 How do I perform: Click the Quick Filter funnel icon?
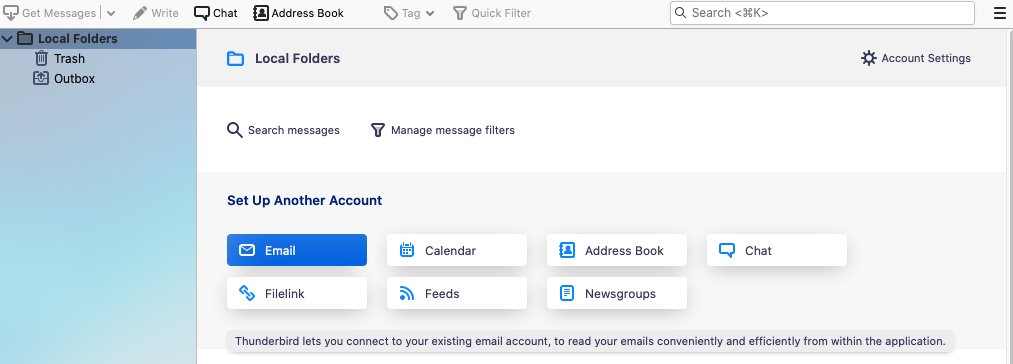pos(459,13)
